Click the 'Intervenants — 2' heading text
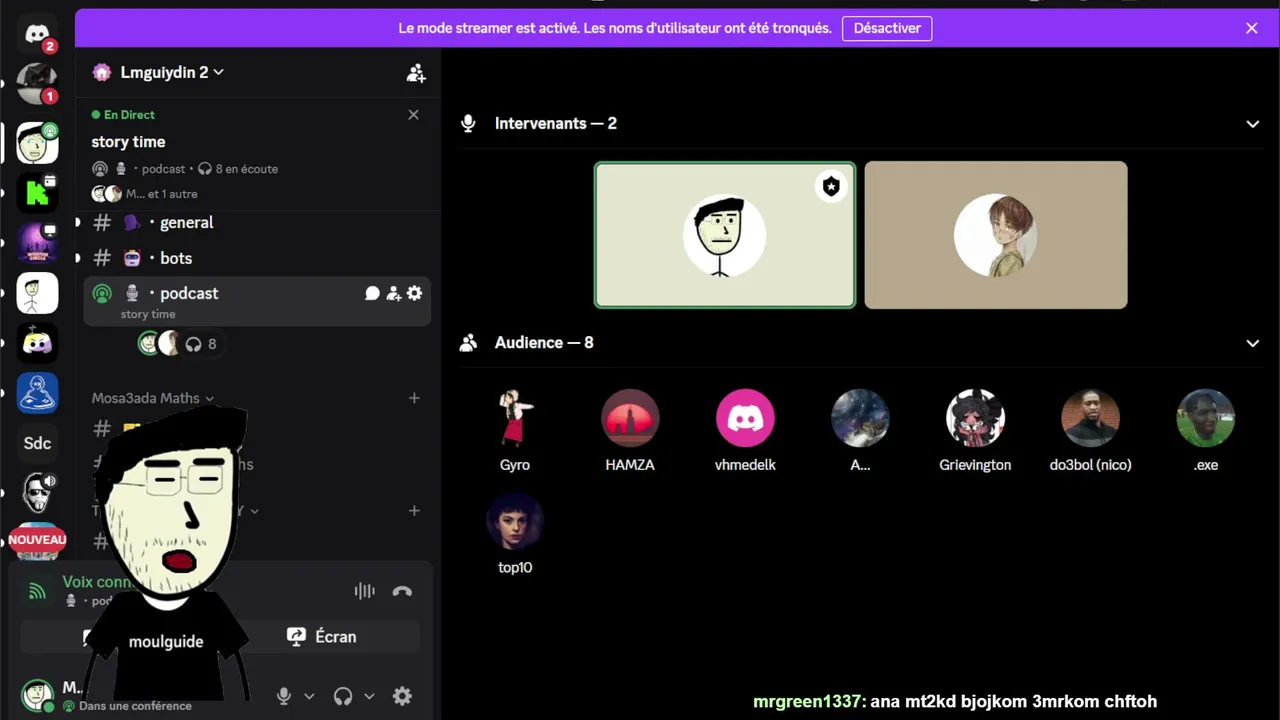Screen dimensions: 1280x720 [x=556, y=123]
